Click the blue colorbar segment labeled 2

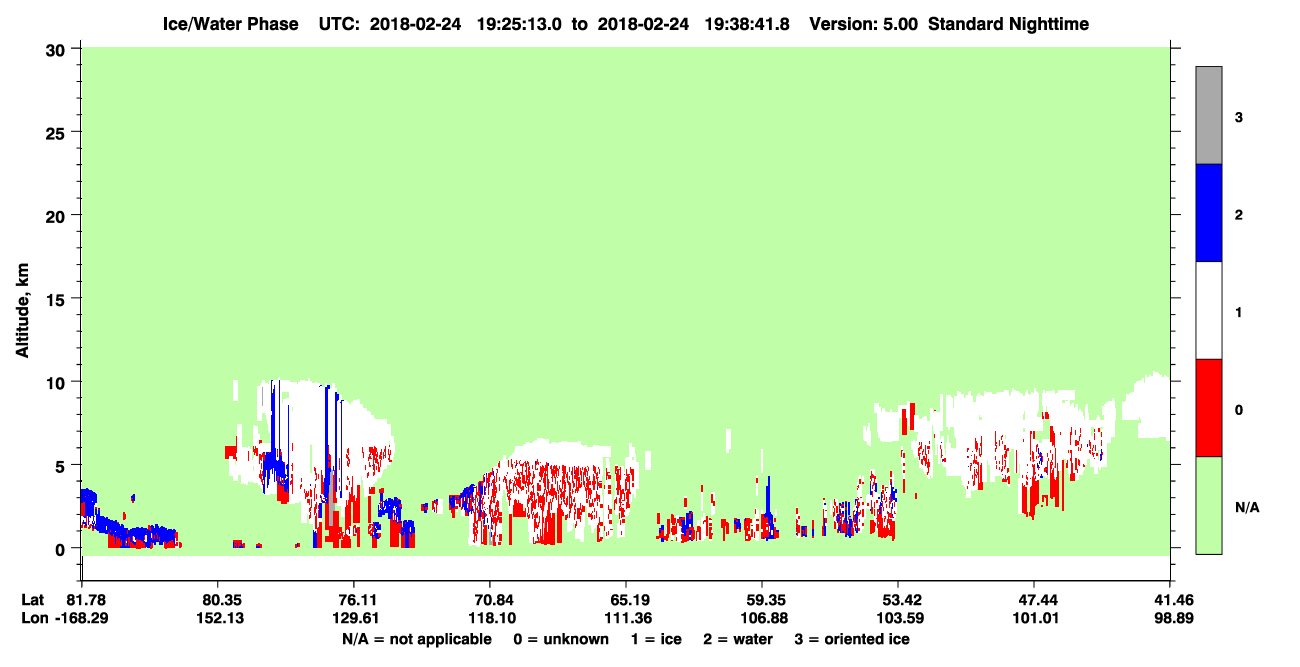[x=1209, y=213]
